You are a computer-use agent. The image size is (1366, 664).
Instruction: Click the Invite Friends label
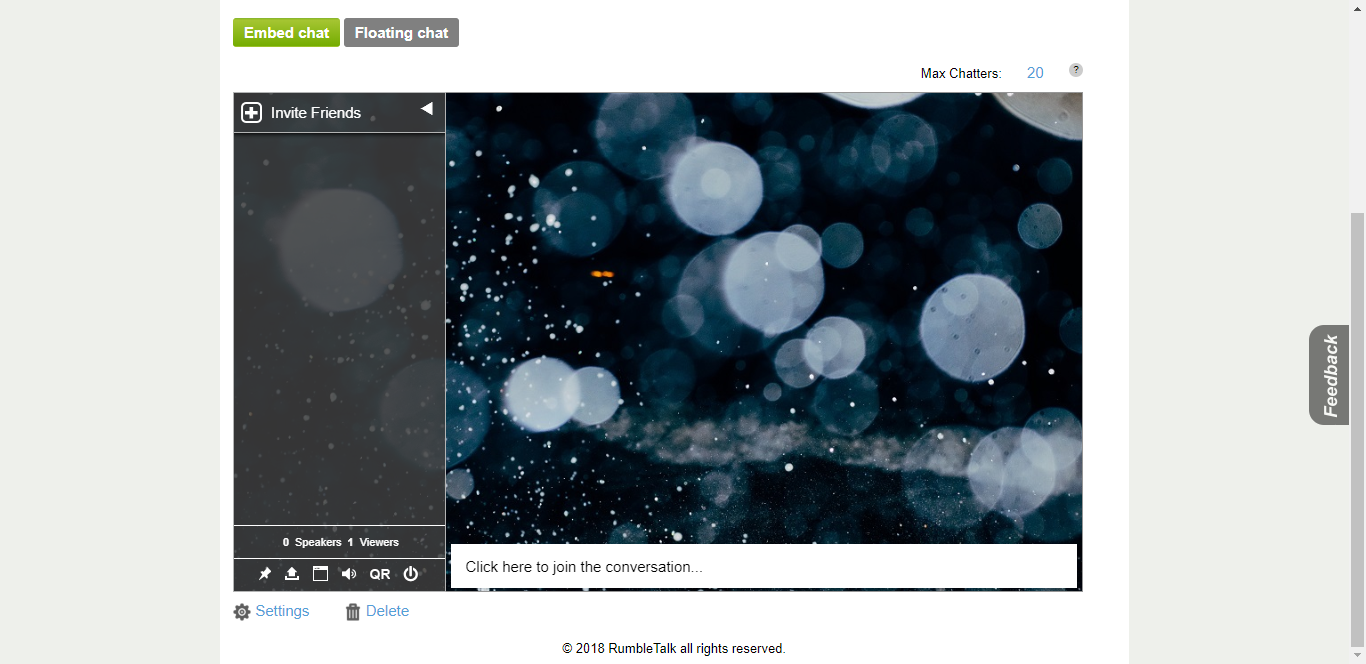click(316, 113)
